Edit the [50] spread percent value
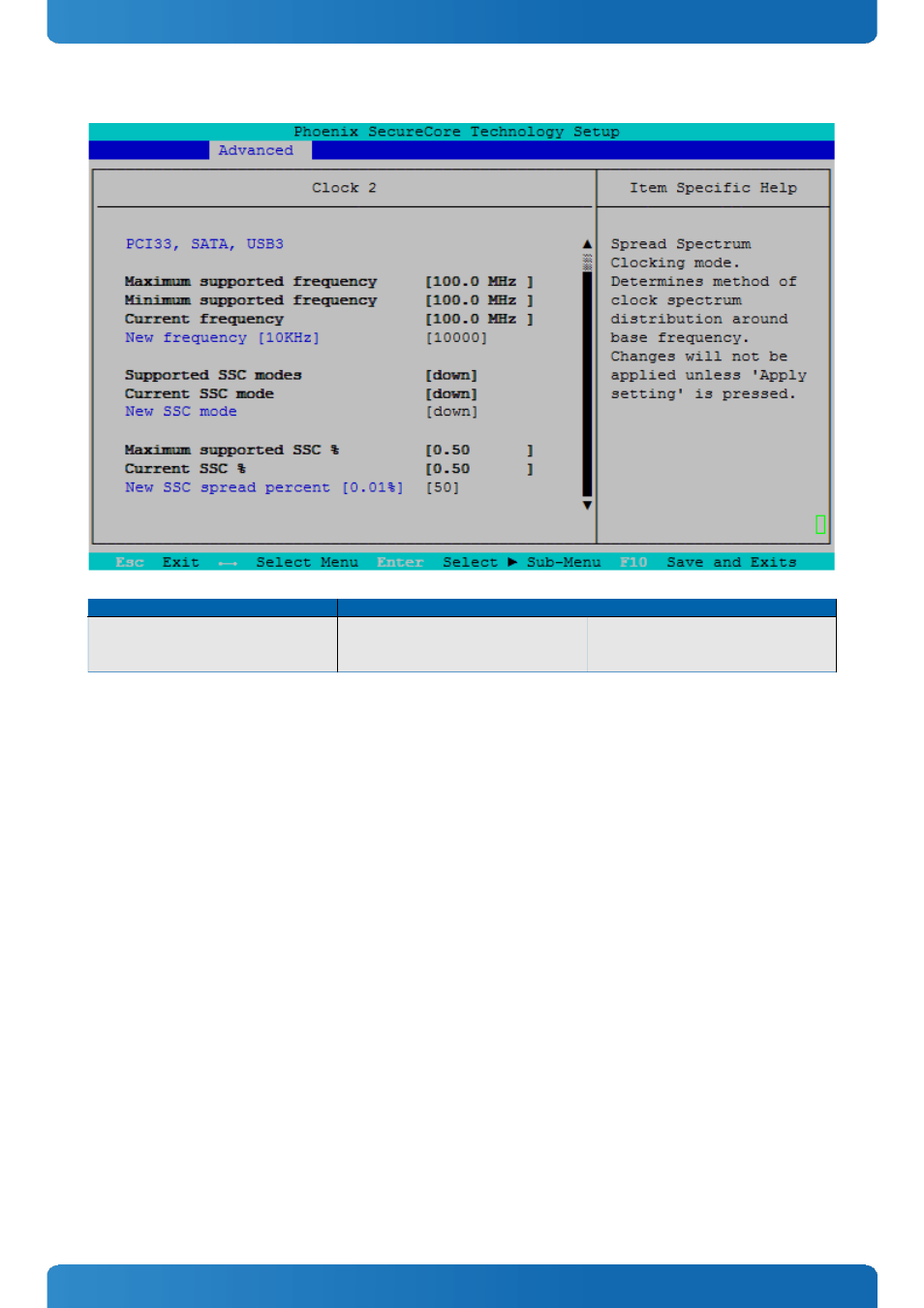 point(443,487)
